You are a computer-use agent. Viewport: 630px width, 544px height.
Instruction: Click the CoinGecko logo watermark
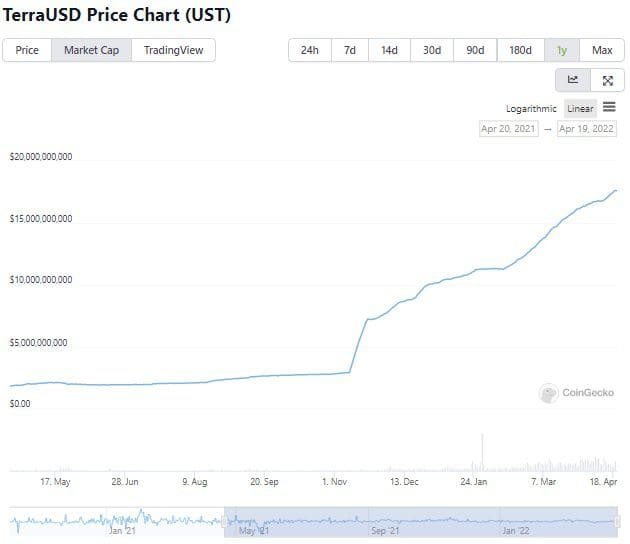[x=576, y=393]
